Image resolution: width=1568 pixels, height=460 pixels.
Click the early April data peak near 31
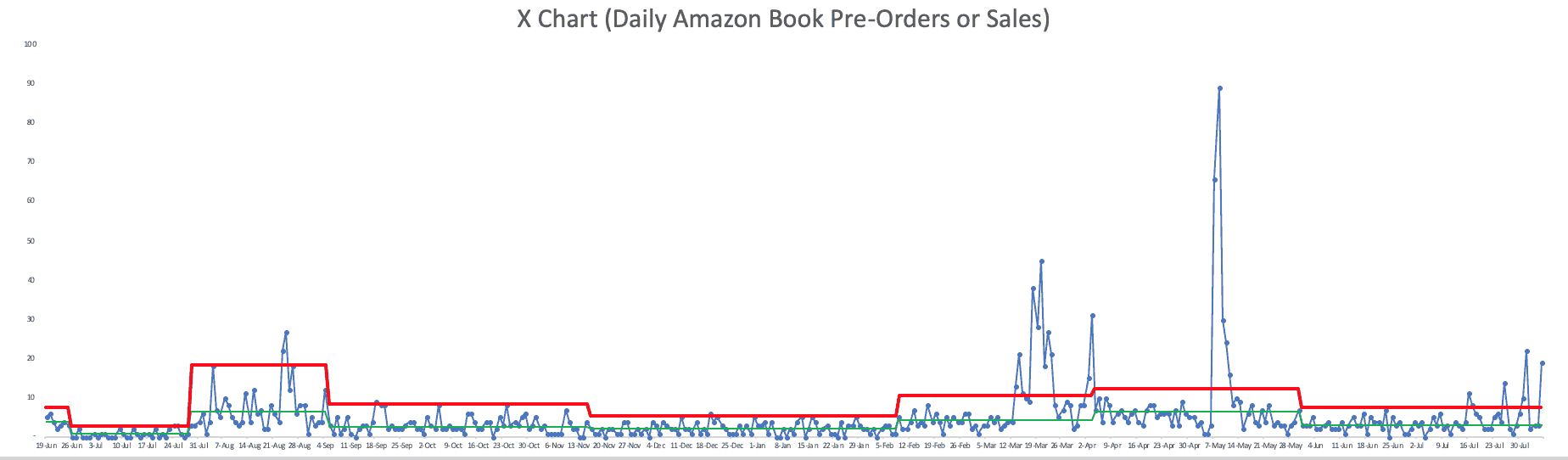[1092, 316]
